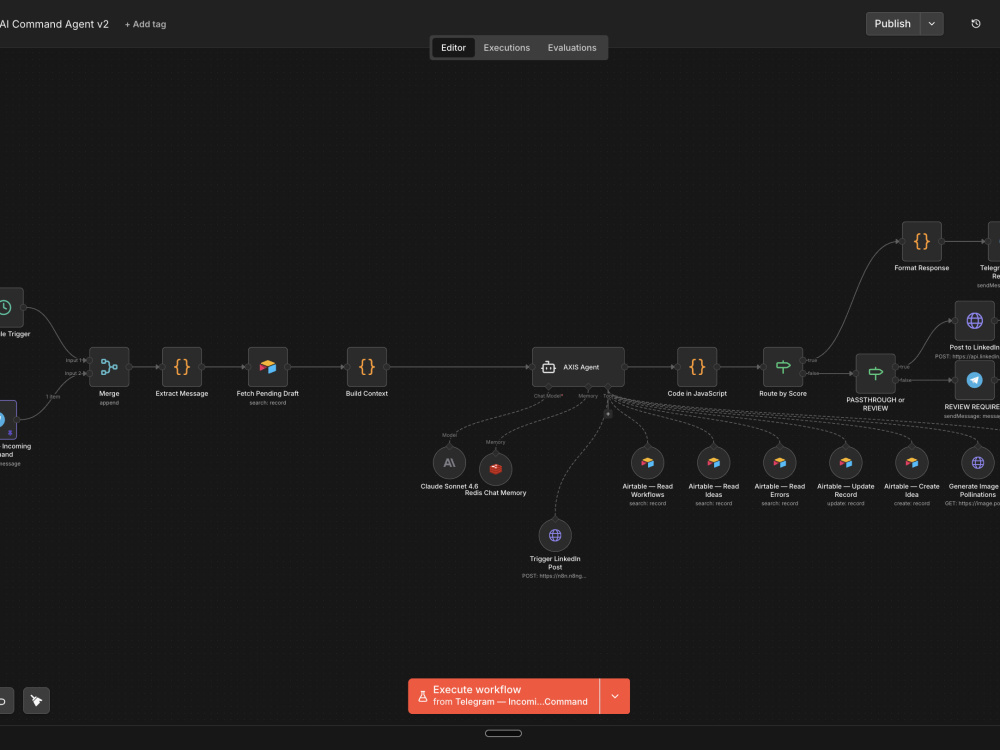Open Generate Image Pollinations tool node
The width and height of the screenshot is (1000, 750).
[978, 462]
